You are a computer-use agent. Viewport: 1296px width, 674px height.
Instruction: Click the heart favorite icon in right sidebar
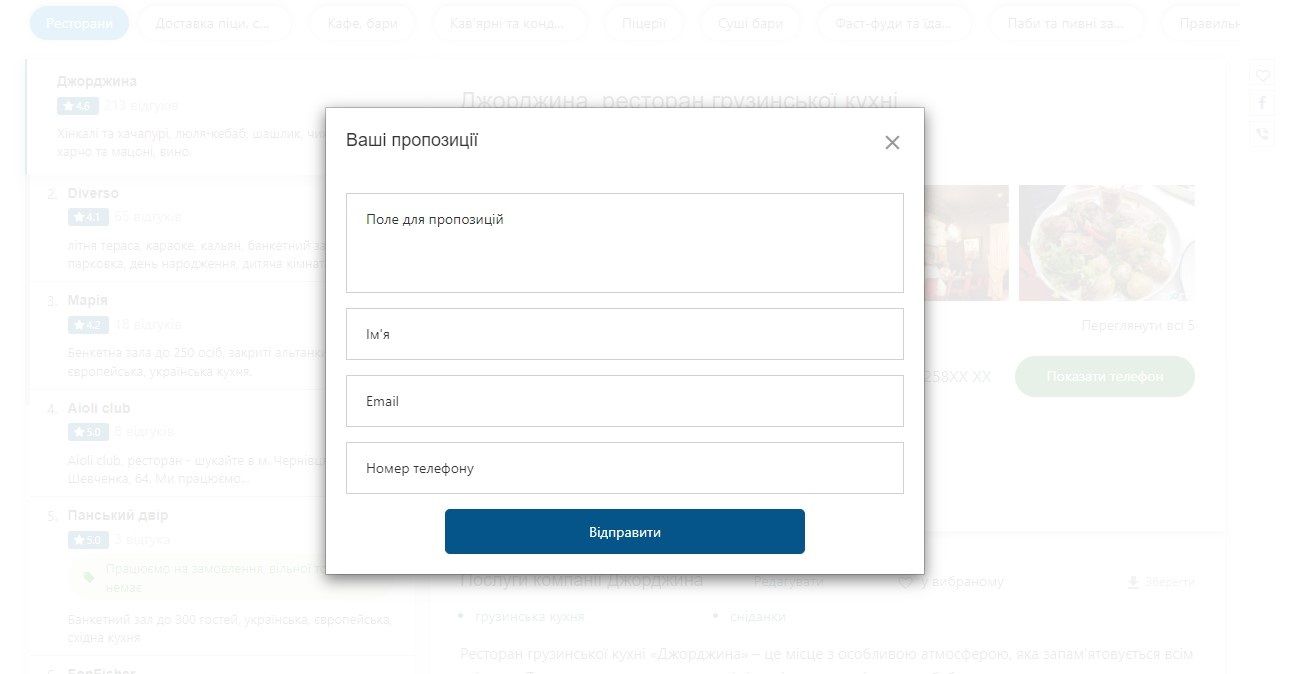[x=1263, y=76]
